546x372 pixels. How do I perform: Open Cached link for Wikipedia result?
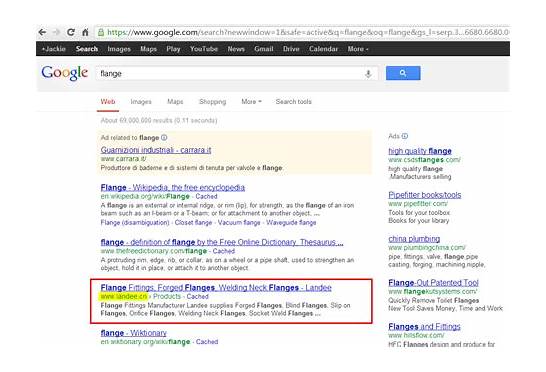pos(206,196)
